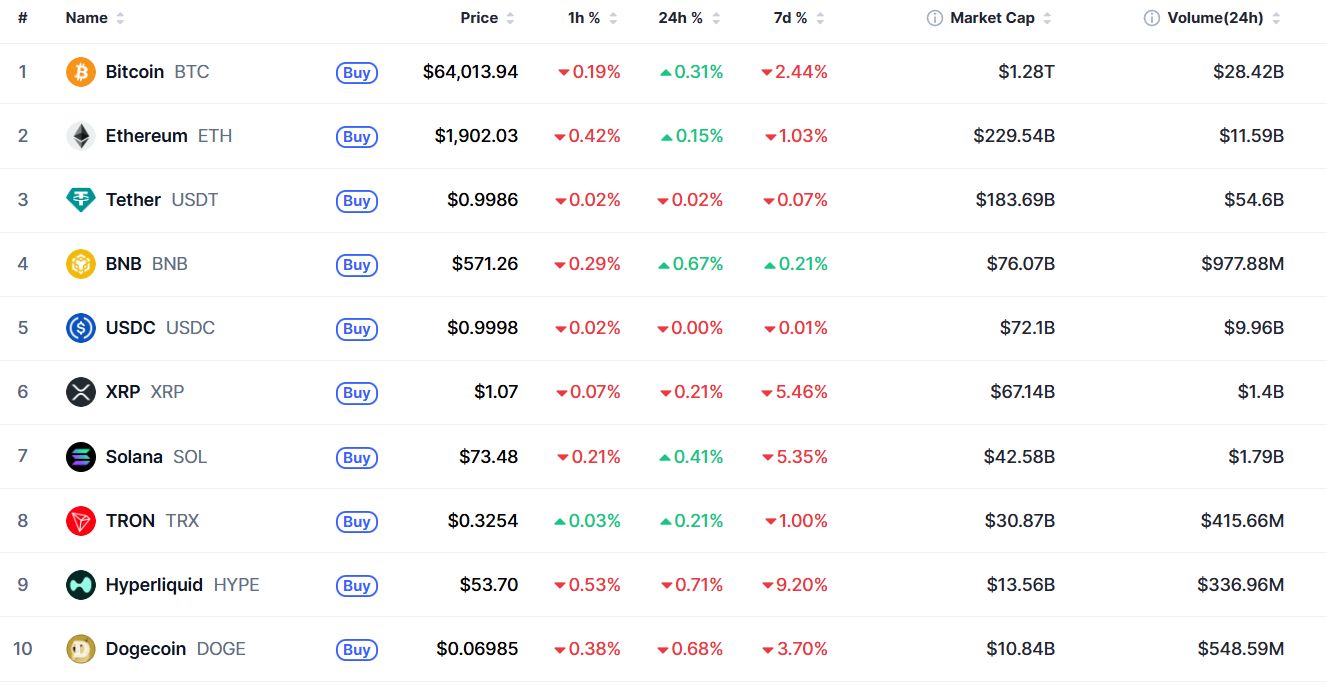Sort by the 7d % column
Screen dimensions: 1327x685
pos(799,18)
